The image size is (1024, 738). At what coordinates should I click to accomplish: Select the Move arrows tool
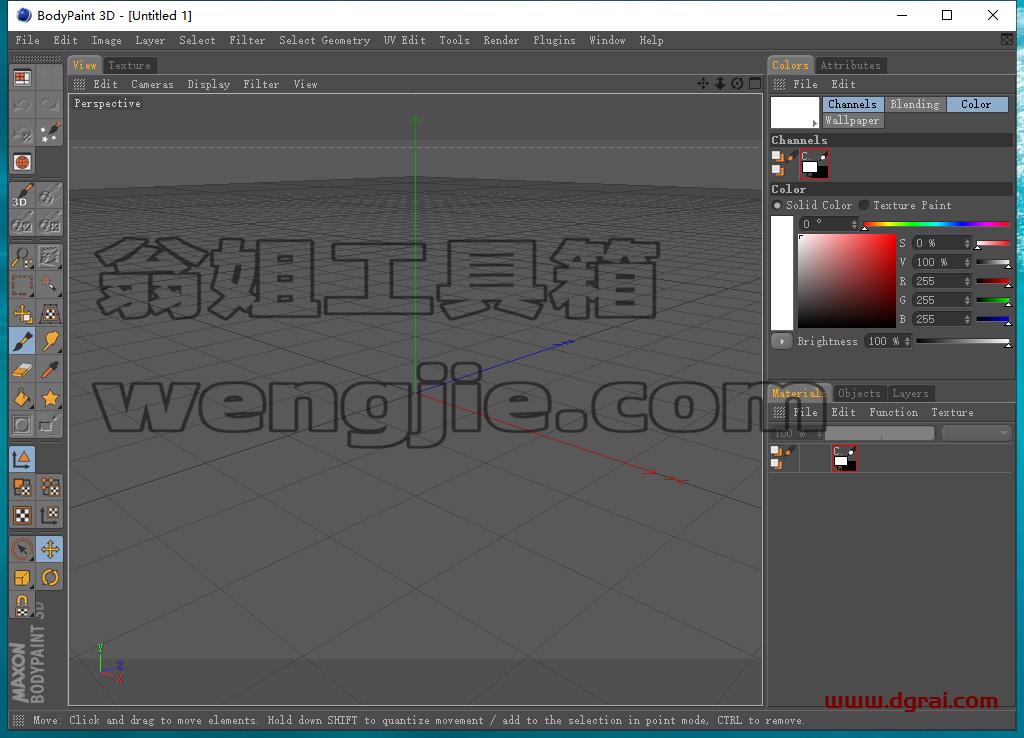50,549
